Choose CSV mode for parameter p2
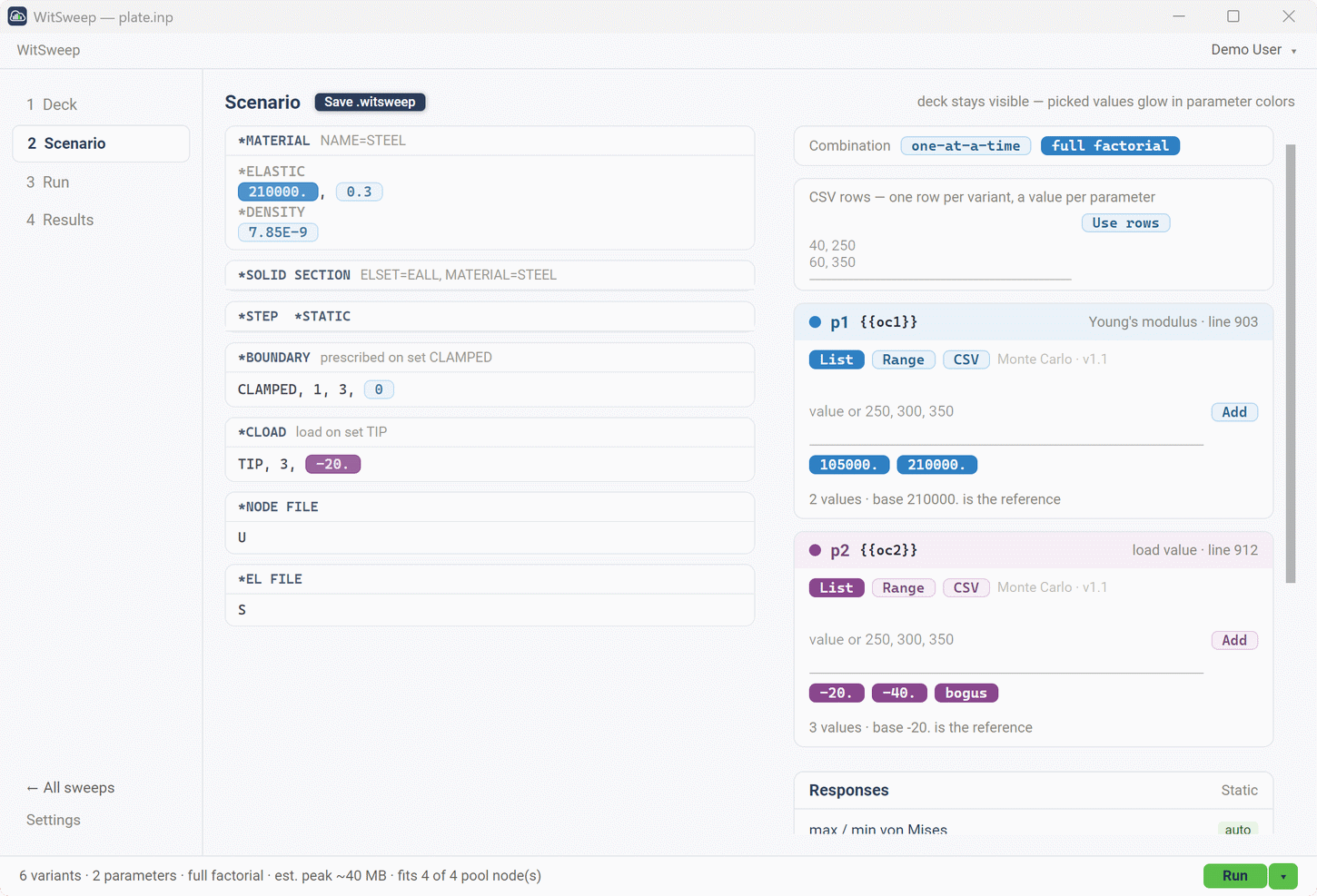 click(x=965, y=588)
